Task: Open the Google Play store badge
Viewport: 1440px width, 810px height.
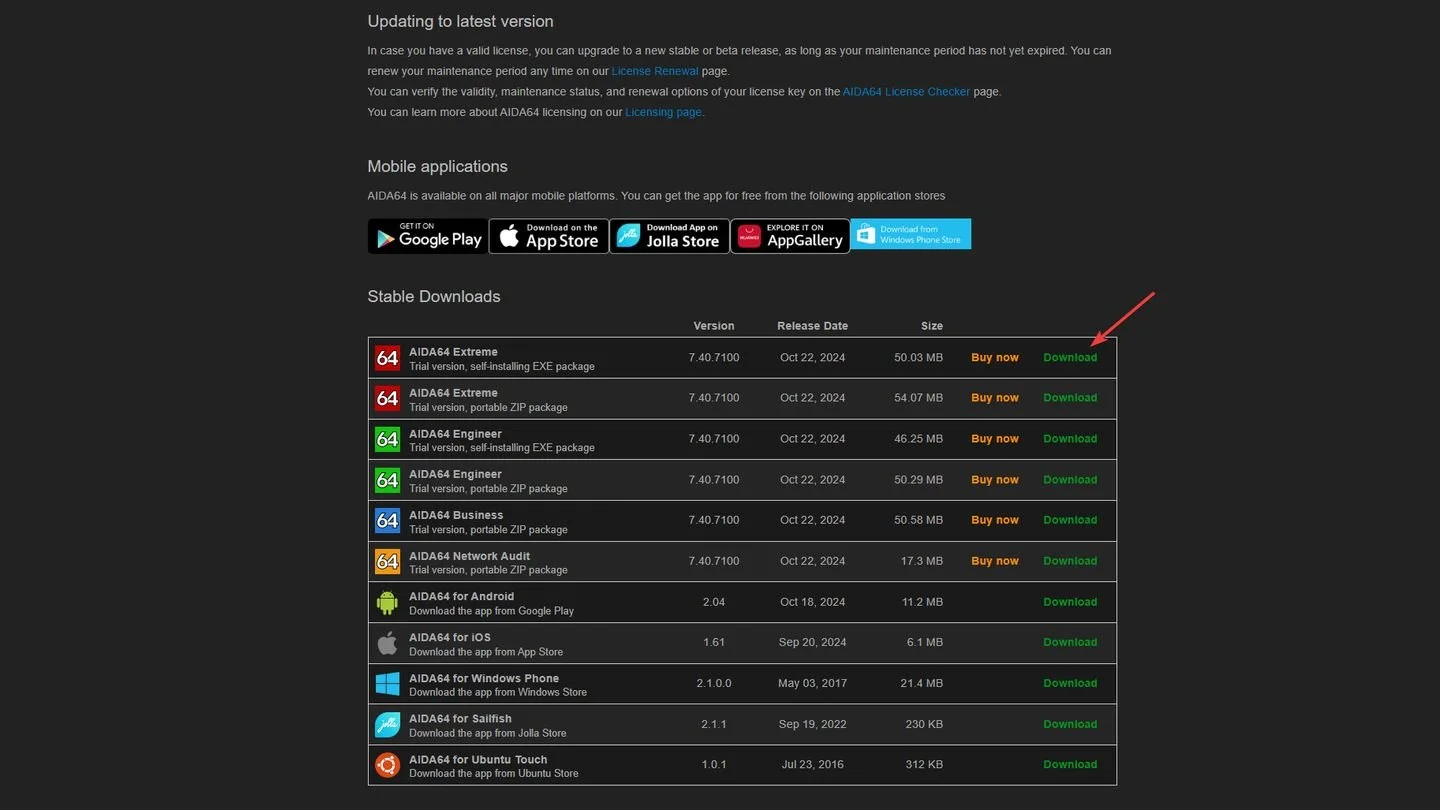Action: coord(428,236)
